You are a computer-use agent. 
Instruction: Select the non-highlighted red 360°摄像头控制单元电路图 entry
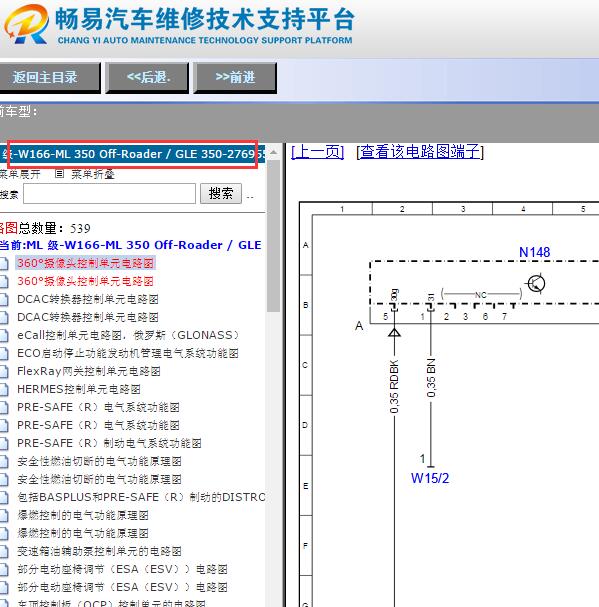tap(86, 281)
